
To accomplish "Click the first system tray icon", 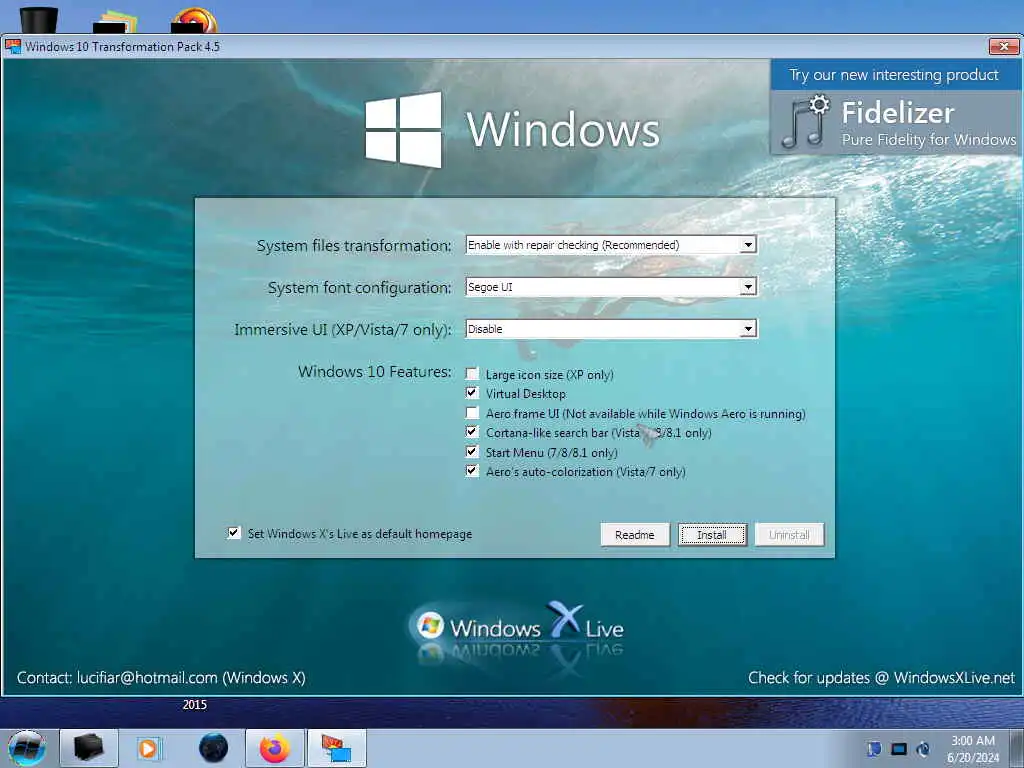I will (874, 749).
